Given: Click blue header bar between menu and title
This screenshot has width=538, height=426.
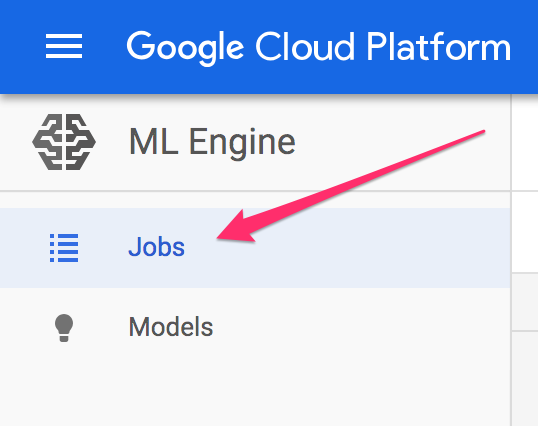Looking at the screenshot, I should [104, 46].
